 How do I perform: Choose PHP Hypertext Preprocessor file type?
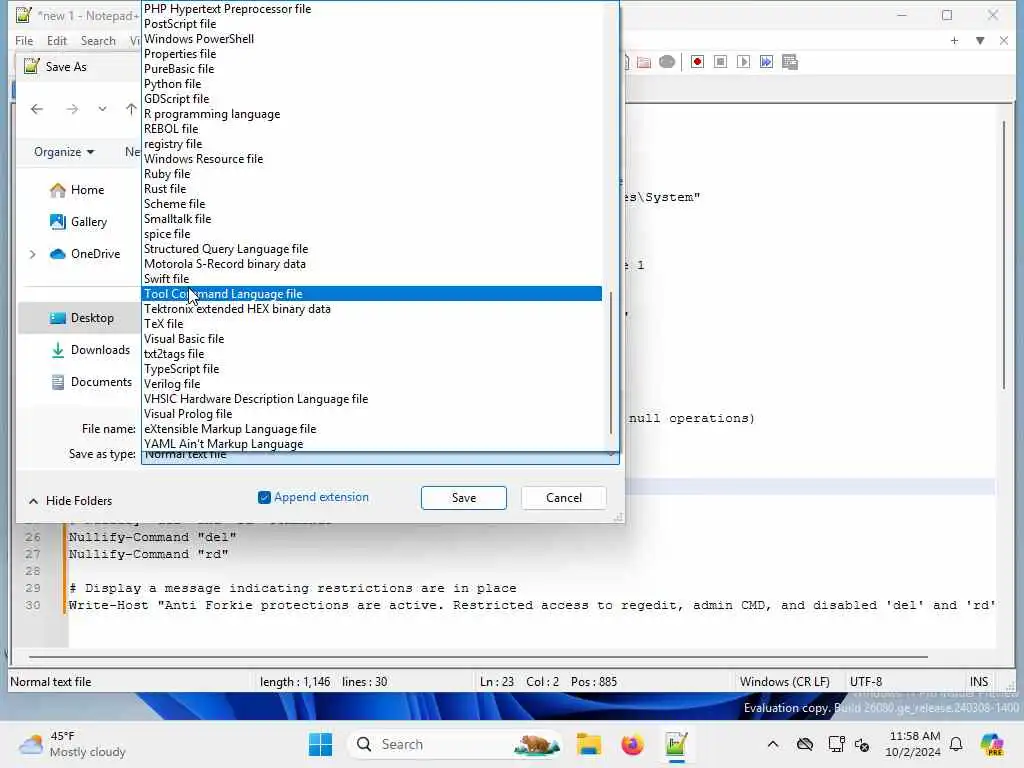pyautogui.click(x=372, y=9)
